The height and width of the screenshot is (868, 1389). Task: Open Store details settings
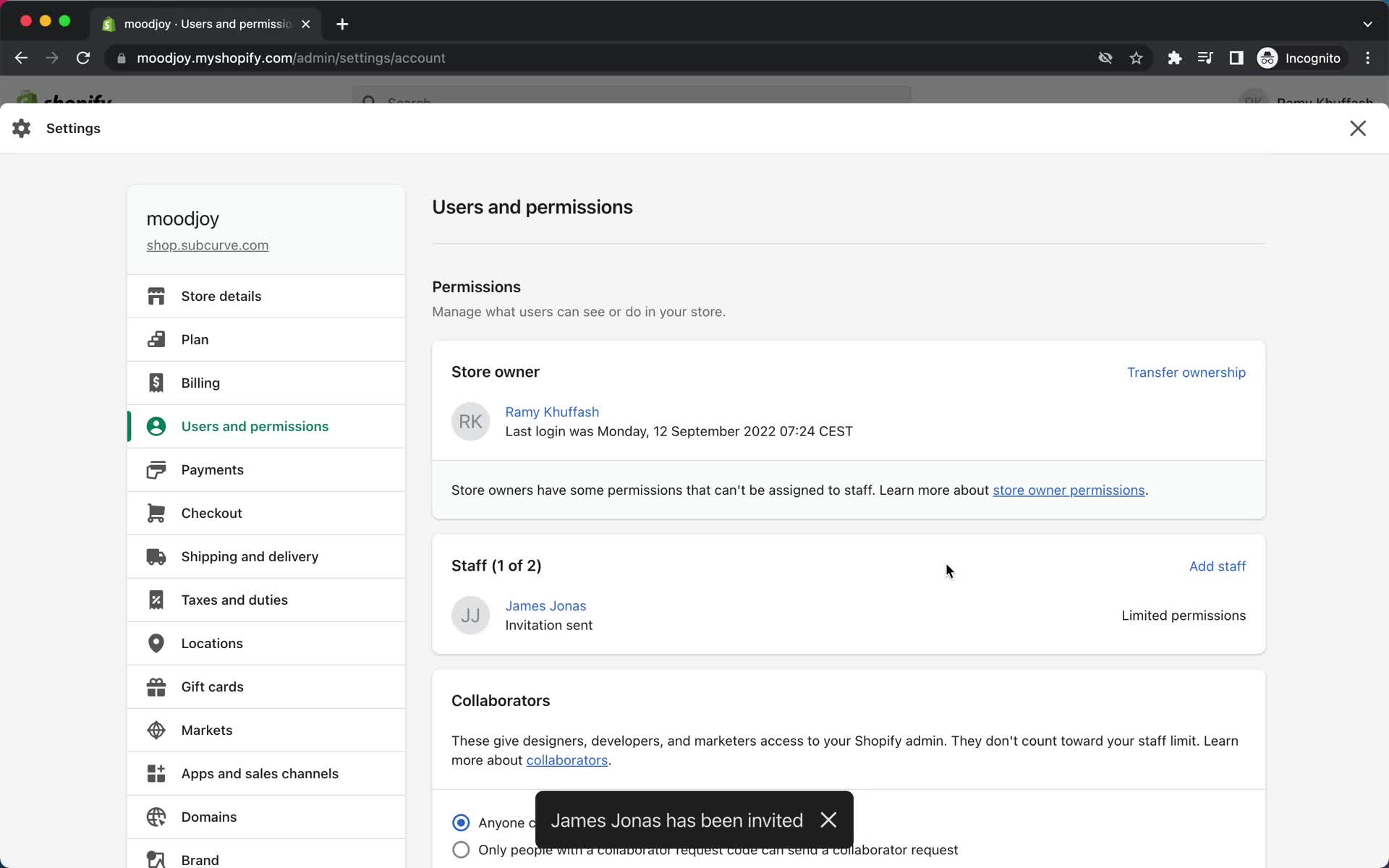(266, 296)
